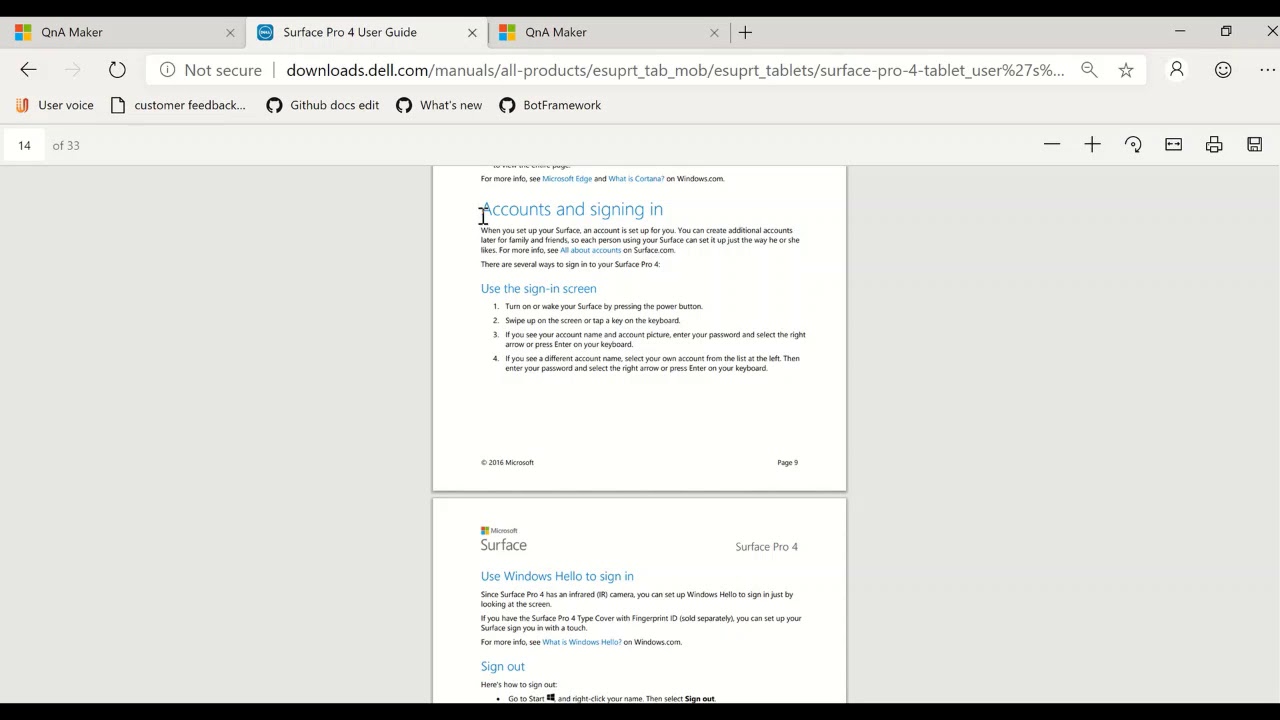Open What's new bookmark
This screenshot has height=720, width=1280.
(439, 105)
